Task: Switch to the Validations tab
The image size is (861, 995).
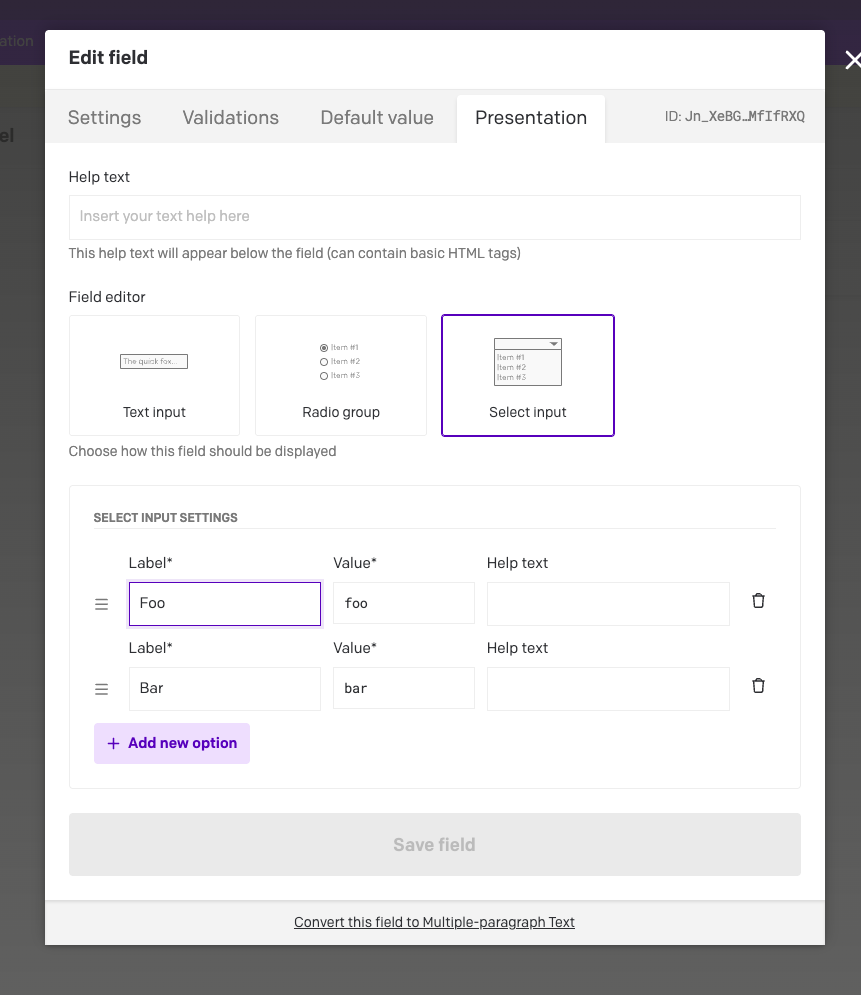Action: point(231,118)
